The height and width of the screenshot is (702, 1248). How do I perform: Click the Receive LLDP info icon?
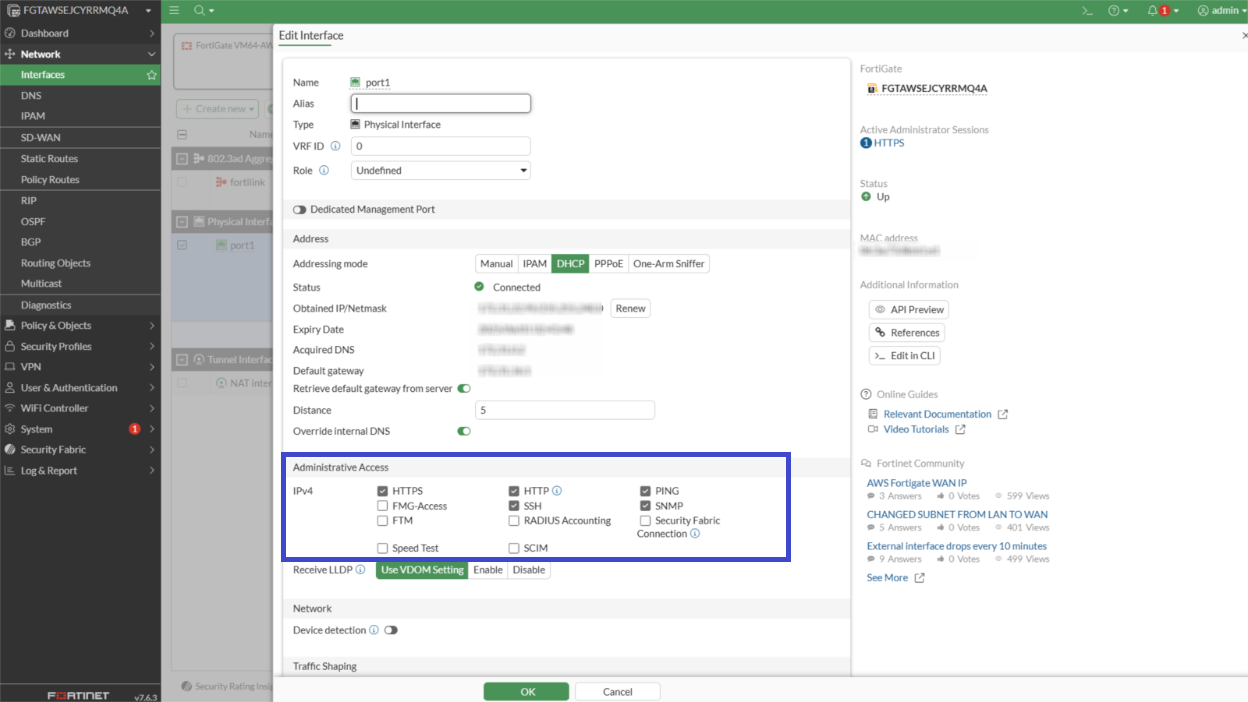360,570
